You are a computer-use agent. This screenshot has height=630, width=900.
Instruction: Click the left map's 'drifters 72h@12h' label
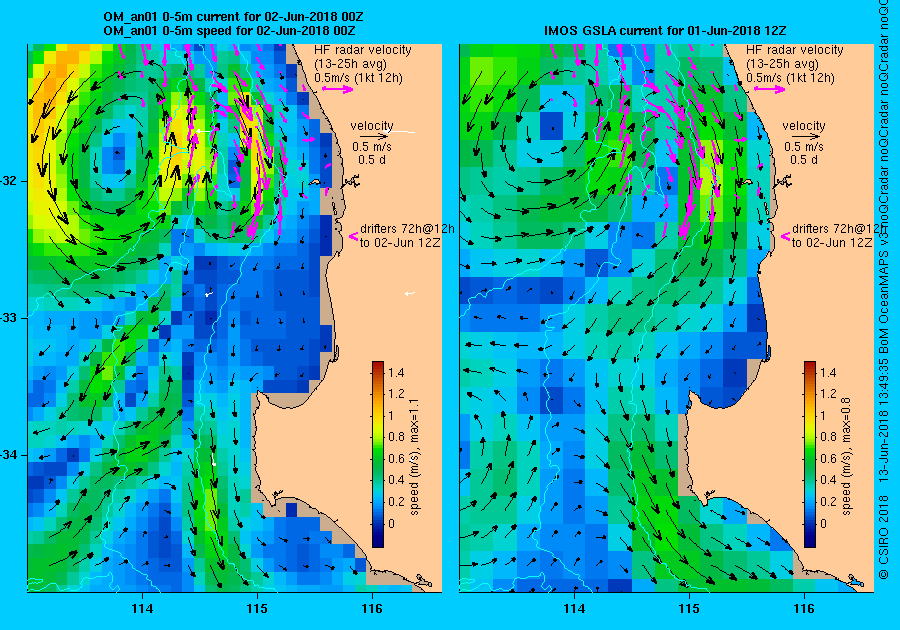click(407, 228)
